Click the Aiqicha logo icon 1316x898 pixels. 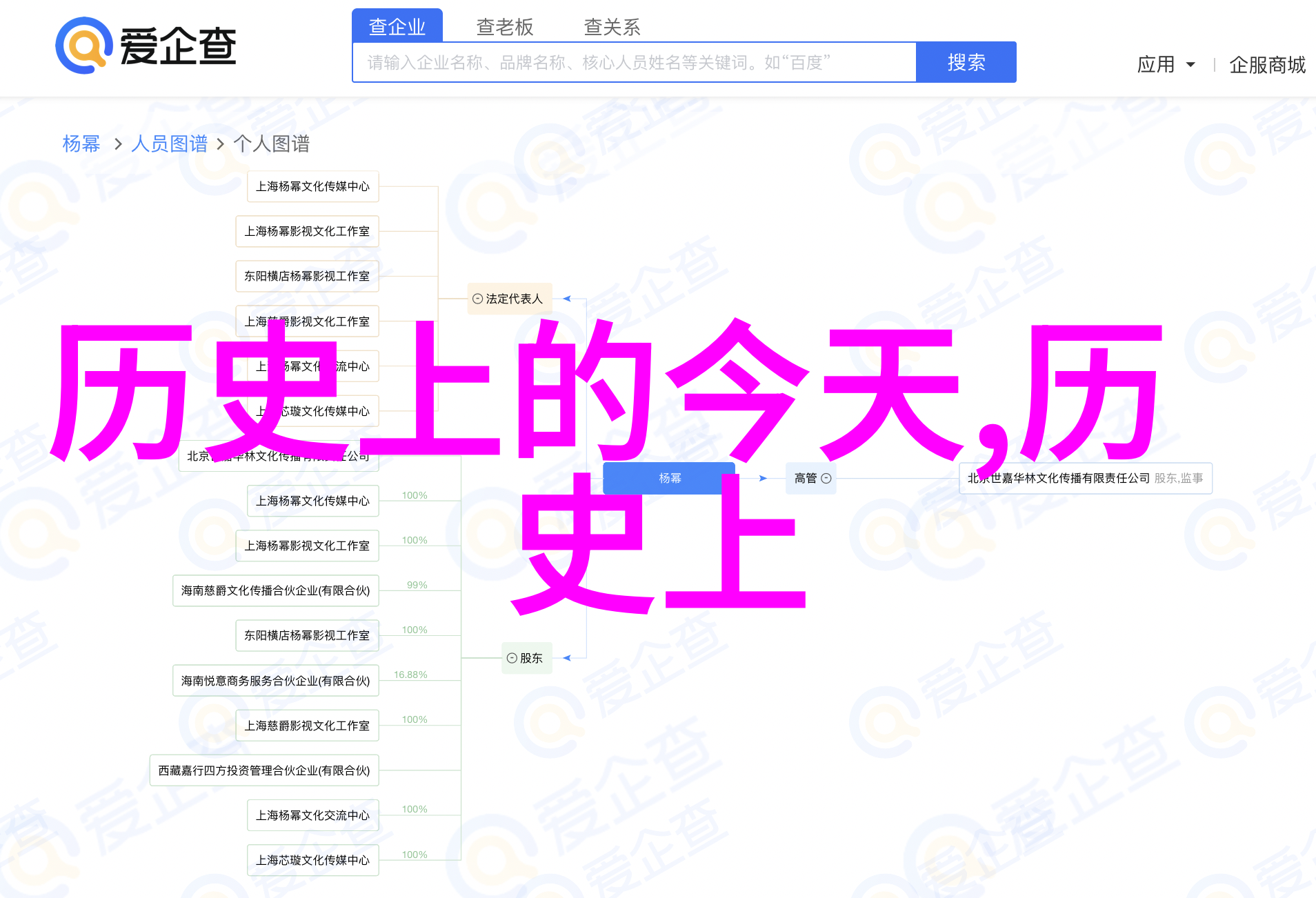[x=84, y=46]
